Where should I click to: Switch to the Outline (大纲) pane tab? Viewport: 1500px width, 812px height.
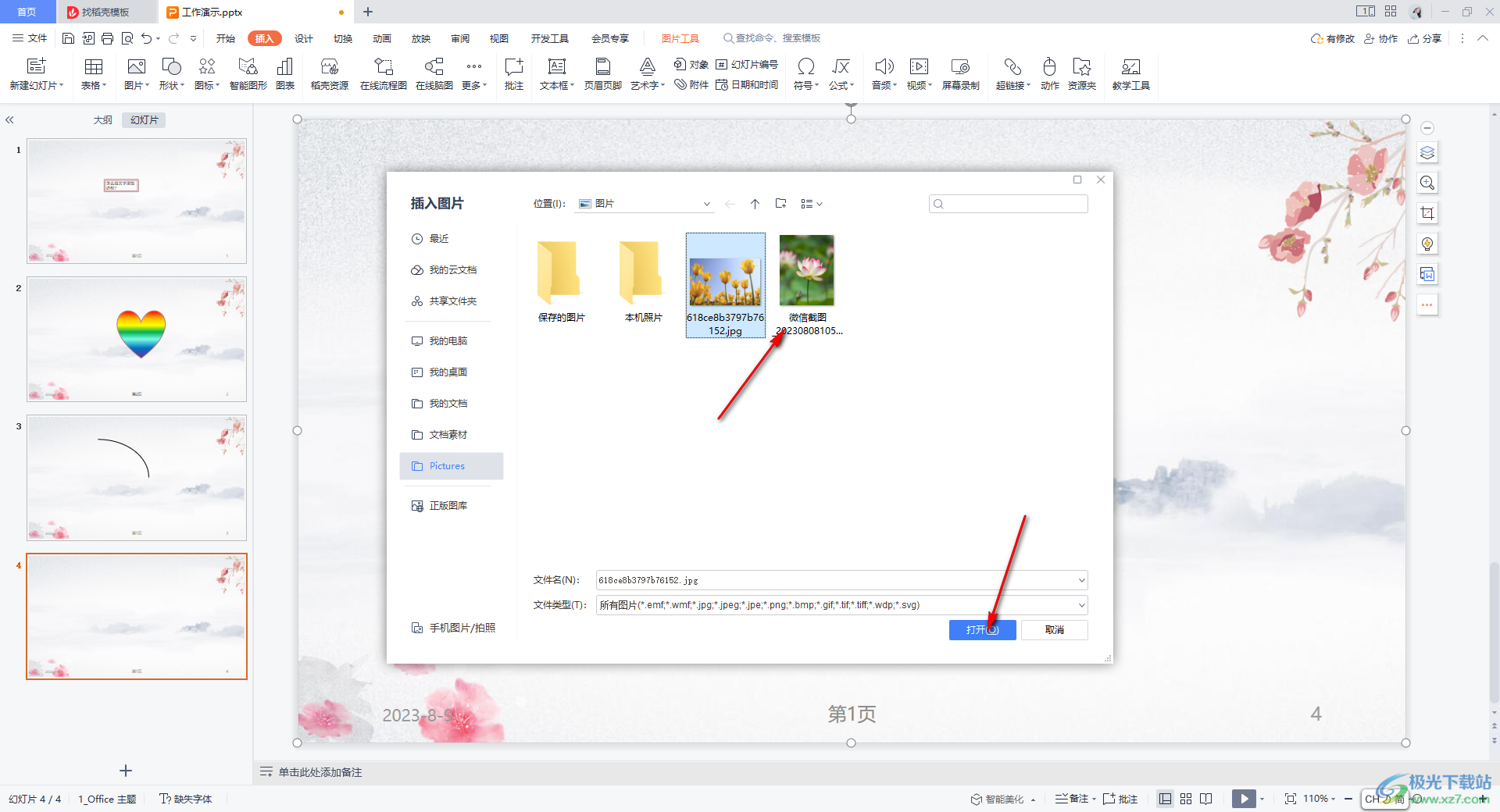(x=103, y=119)
